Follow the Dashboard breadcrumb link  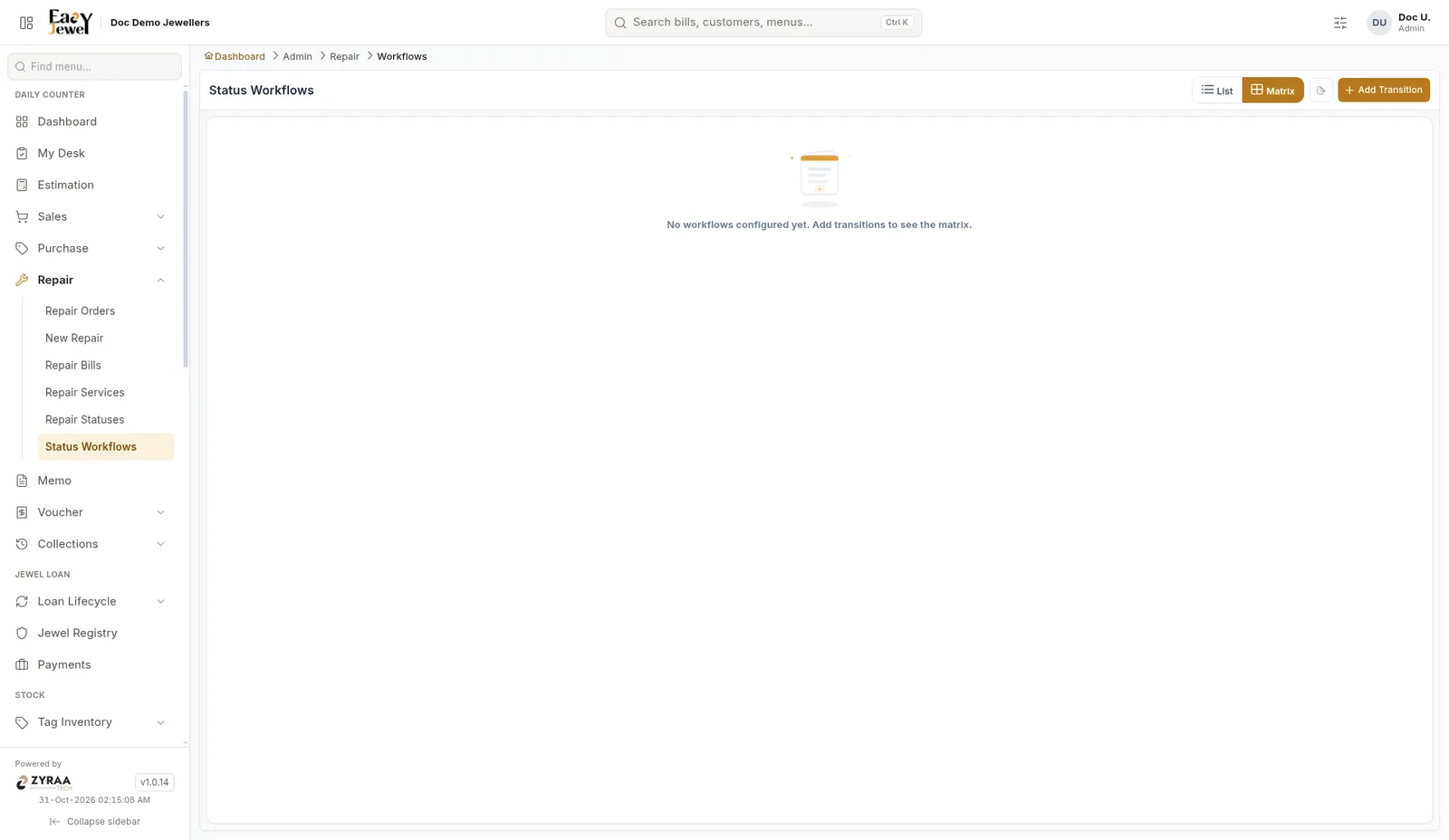pos(235,56)
